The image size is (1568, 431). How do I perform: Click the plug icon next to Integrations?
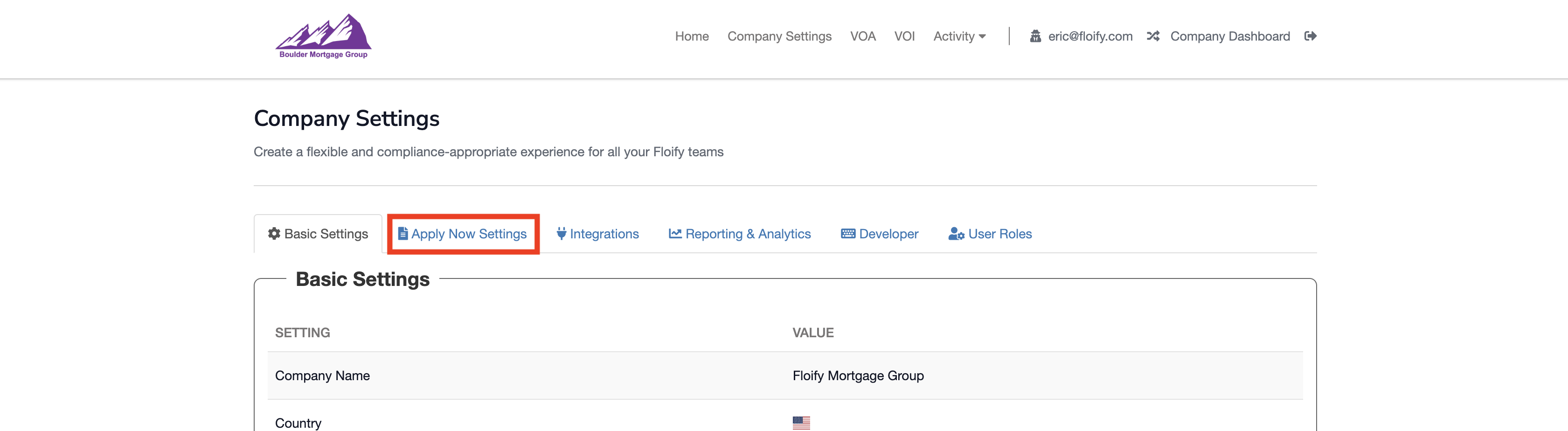click(561, 234)
